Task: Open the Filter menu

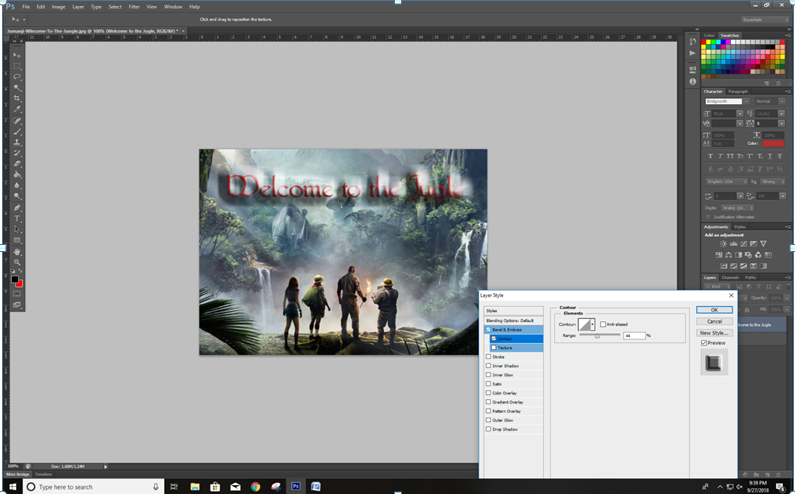Action: pos(134,7)
